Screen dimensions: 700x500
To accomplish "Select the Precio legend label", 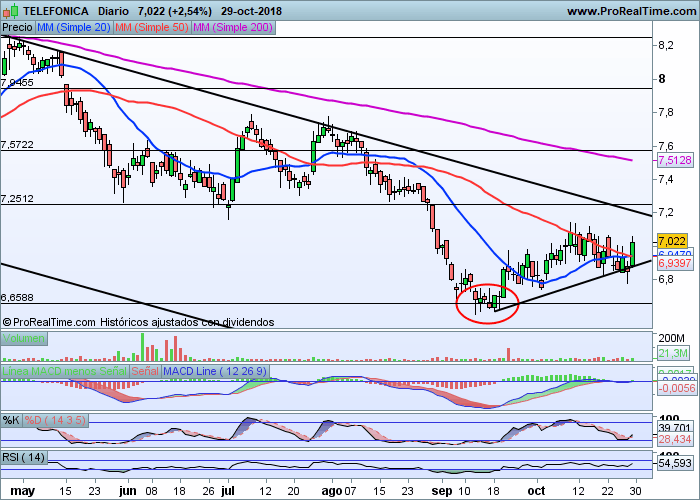I will pyautogui.click(x=17, y=28).
